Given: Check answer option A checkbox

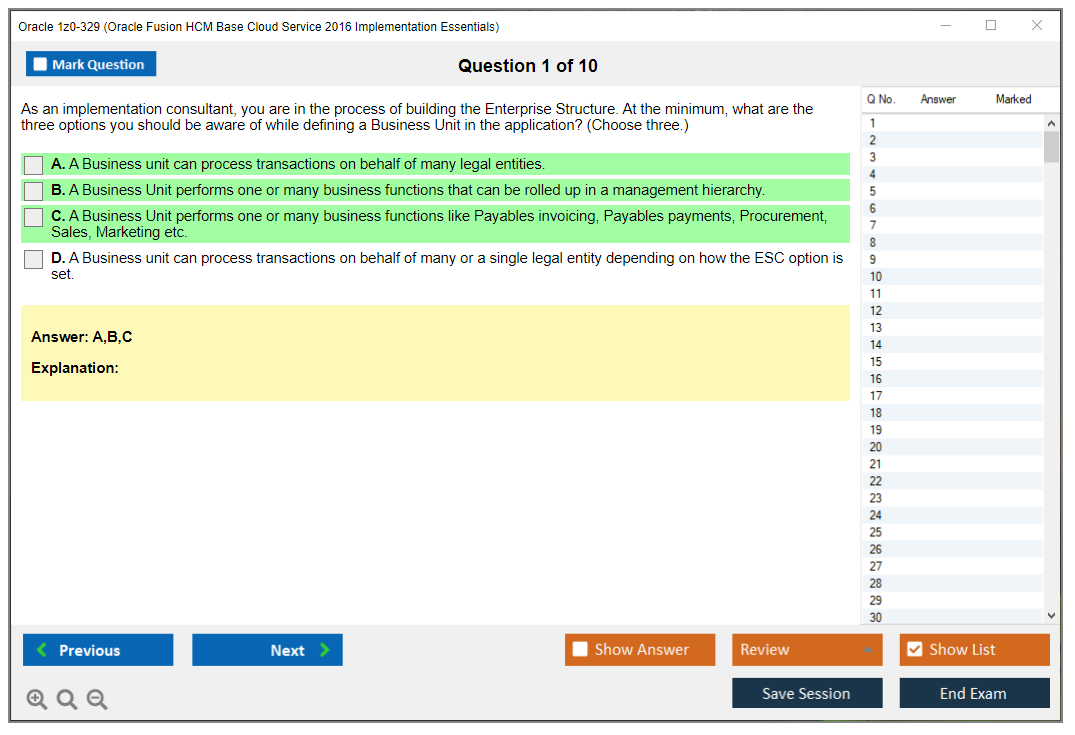Looking at the screenshot, I should [33, 165].
